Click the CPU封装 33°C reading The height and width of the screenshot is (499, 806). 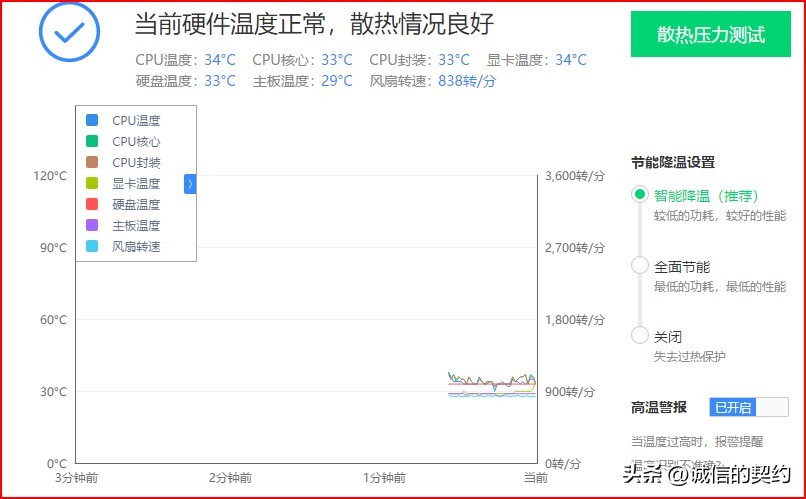[419, 60]
